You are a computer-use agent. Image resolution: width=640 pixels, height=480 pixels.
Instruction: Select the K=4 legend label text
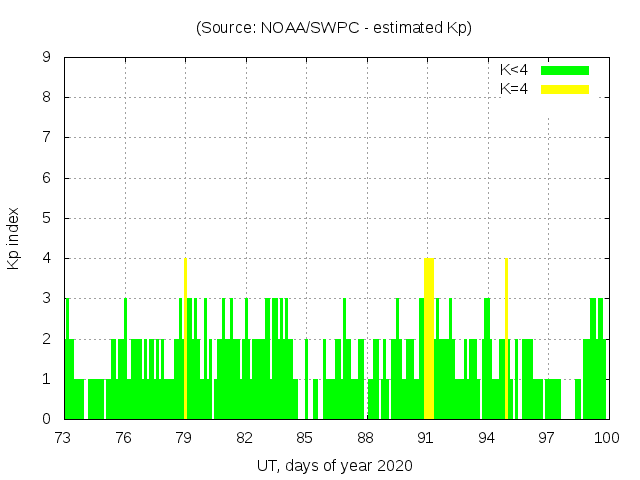click(514, 89)
